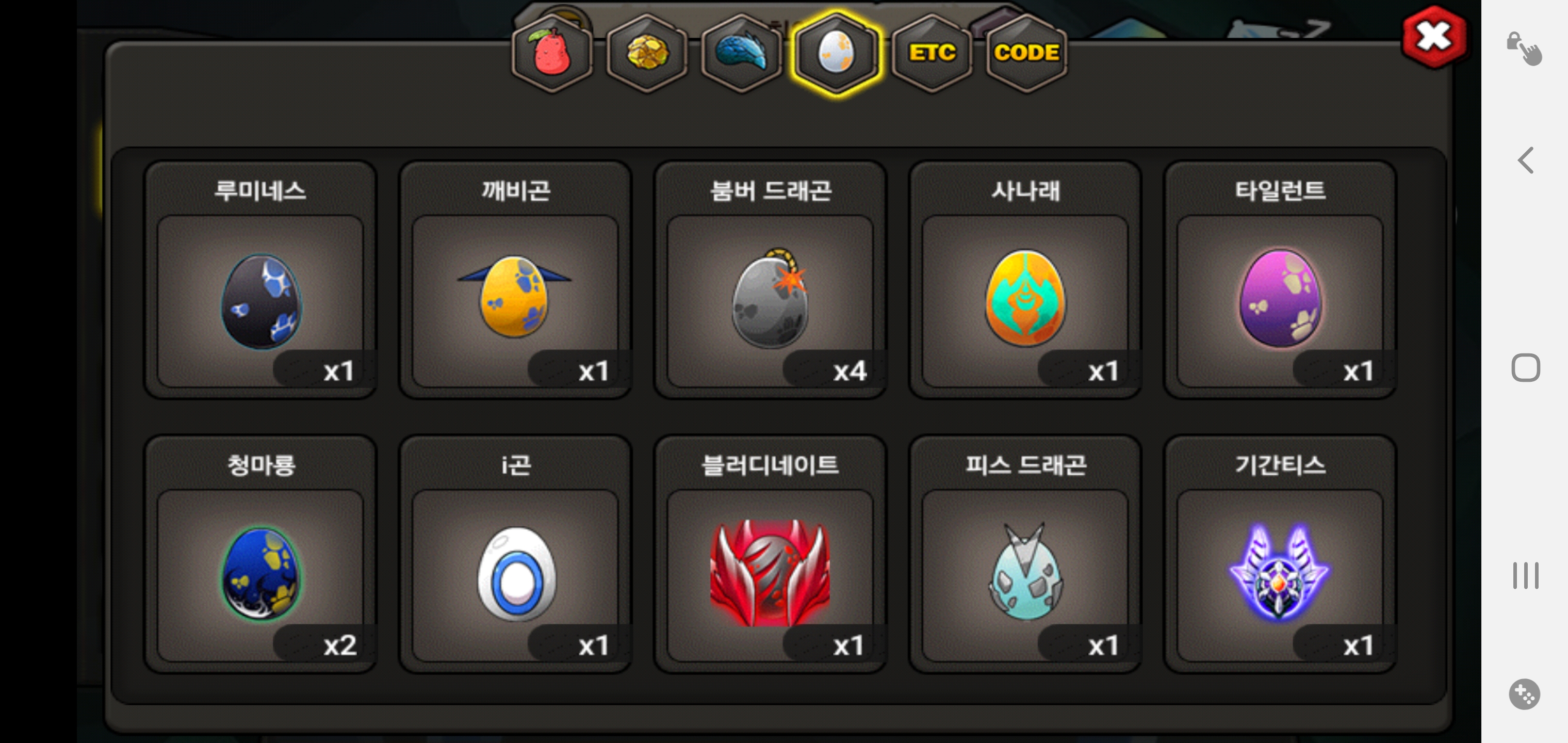Viewport: 1568px width, 743px height.
Task: Open the blue dragon scale tab
Action: coord(741,53)
